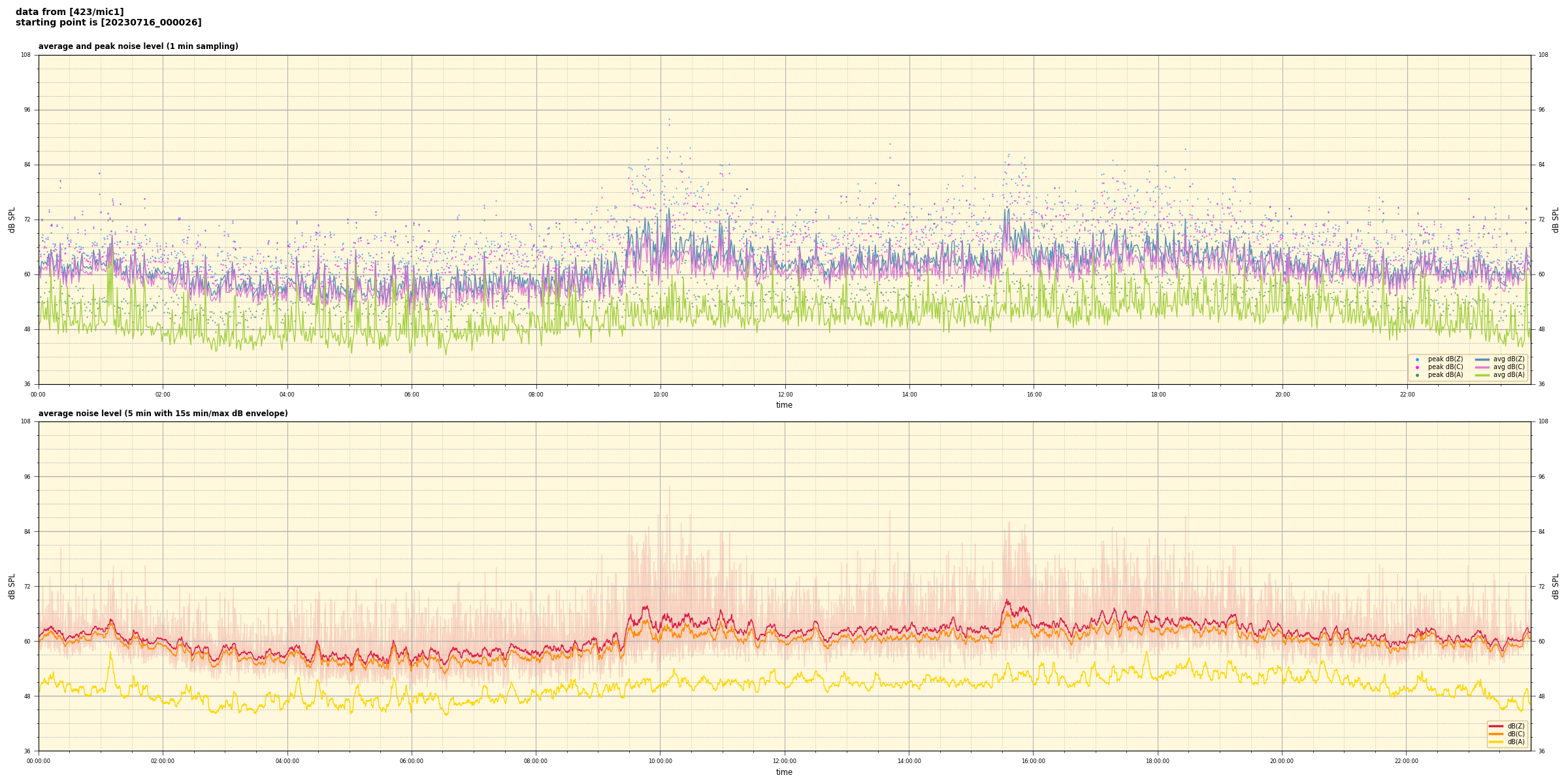
Task: Click the bottom chart title about 5 min envelope
Action: pyautogui.click(x=163, y=414)
